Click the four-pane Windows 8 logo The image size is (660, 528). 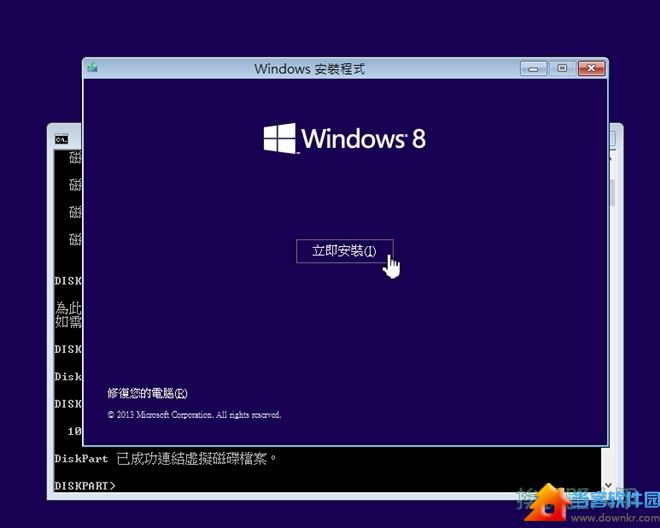pos(279,138)
